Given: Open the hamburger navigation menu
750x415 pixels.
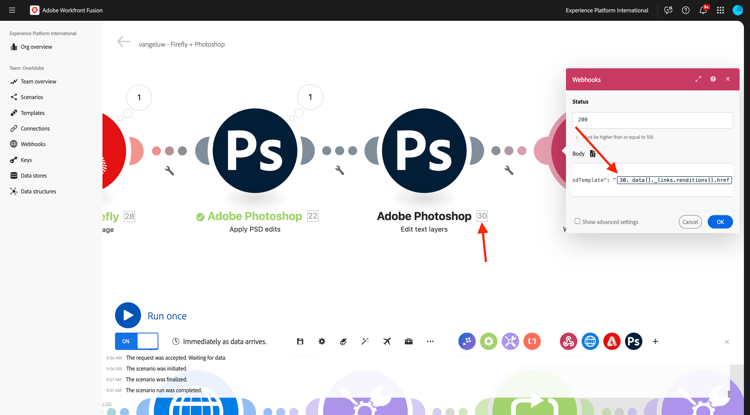Looking at the screenshot, I should (x=12, y=10).
